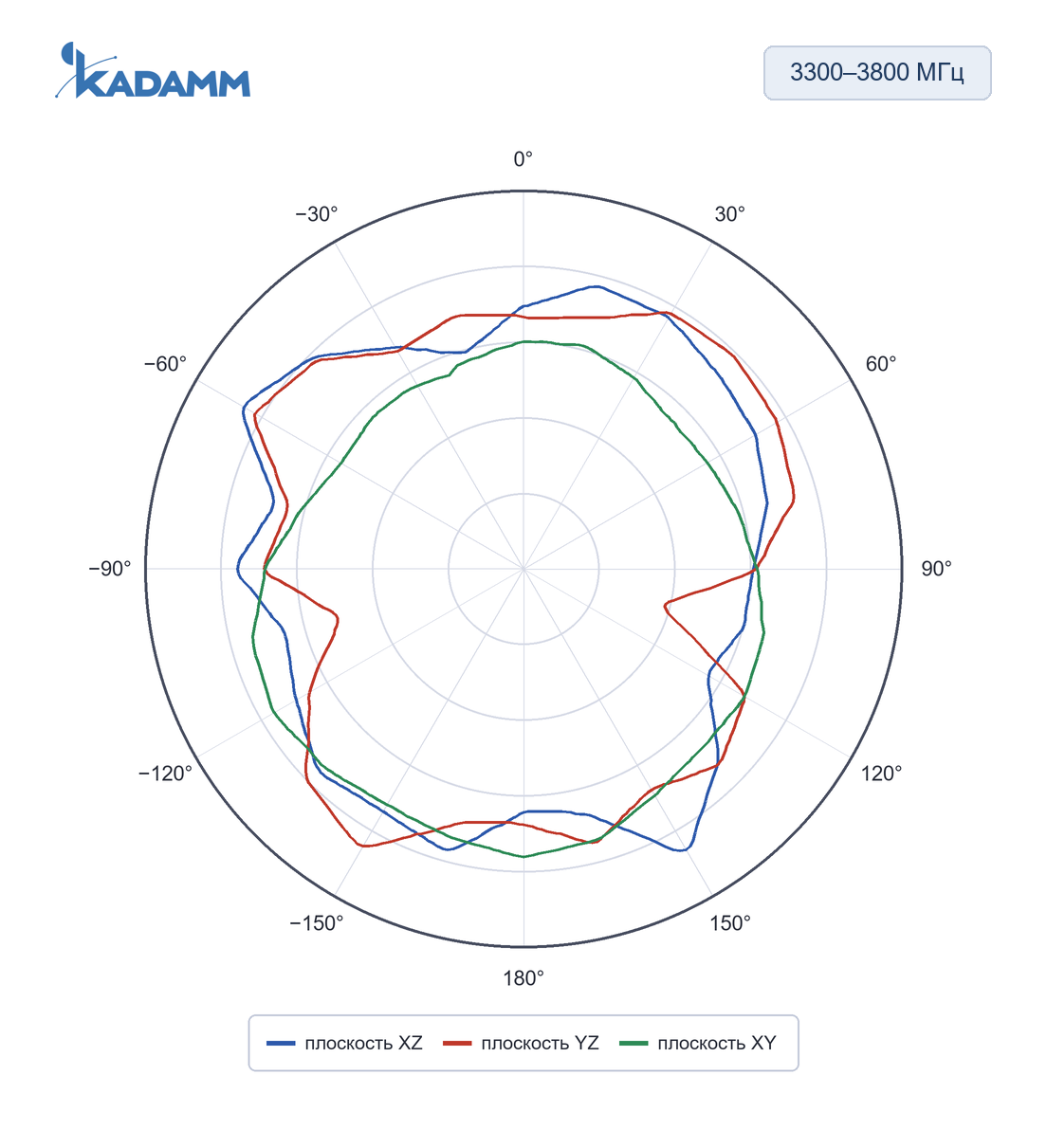Click the −30° angle label
The height and width of the screenshot is (1148, 1047).
(317, 214)
